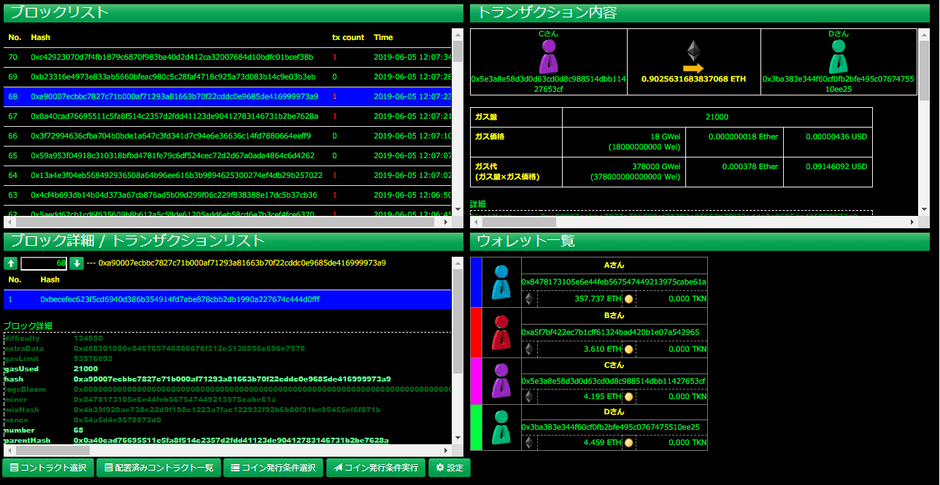Click block list vertical scrollbar

point(457,122)
